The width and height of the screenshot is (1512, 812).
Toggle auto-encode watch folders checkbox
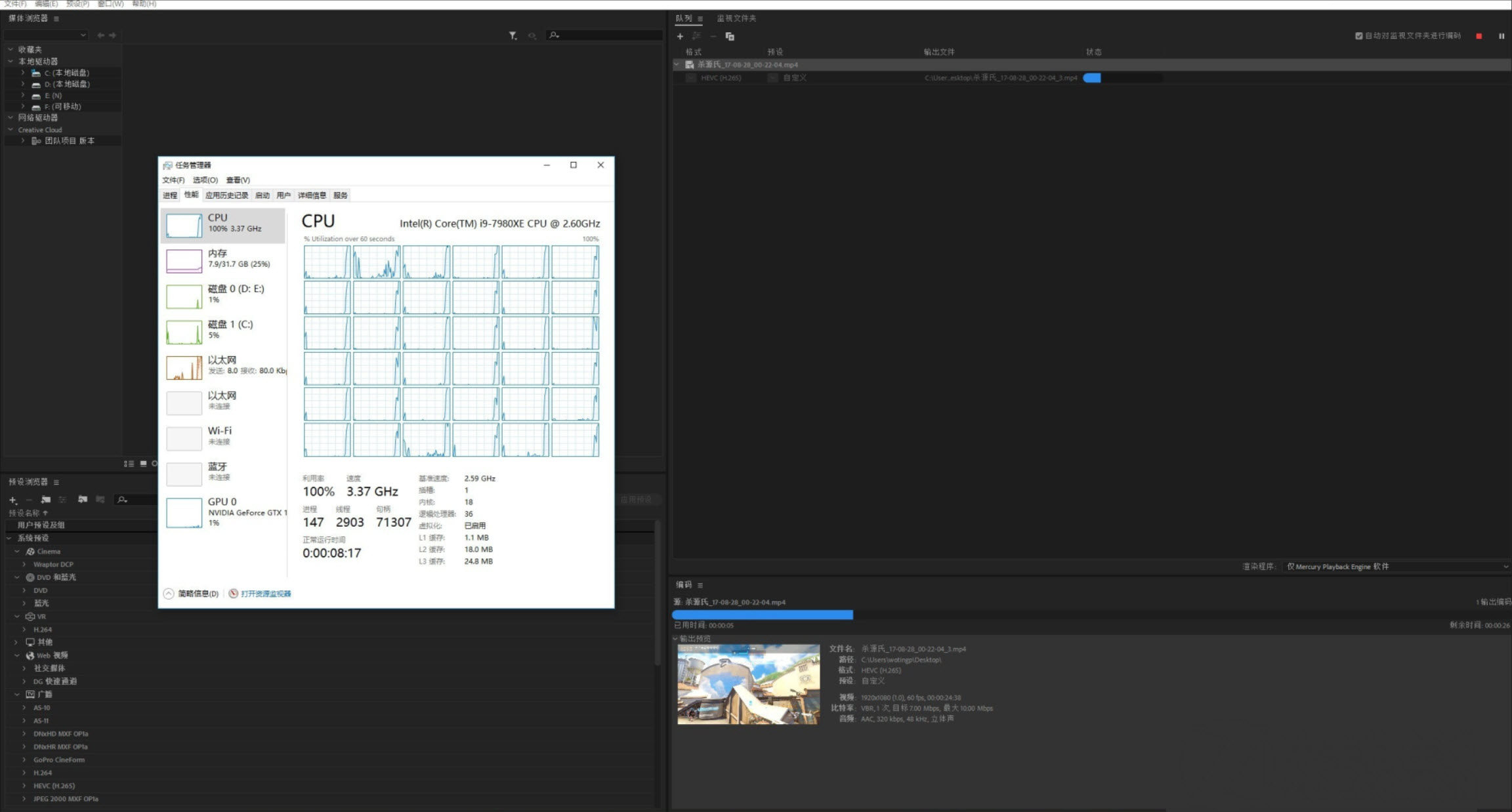pos(1358,36)
